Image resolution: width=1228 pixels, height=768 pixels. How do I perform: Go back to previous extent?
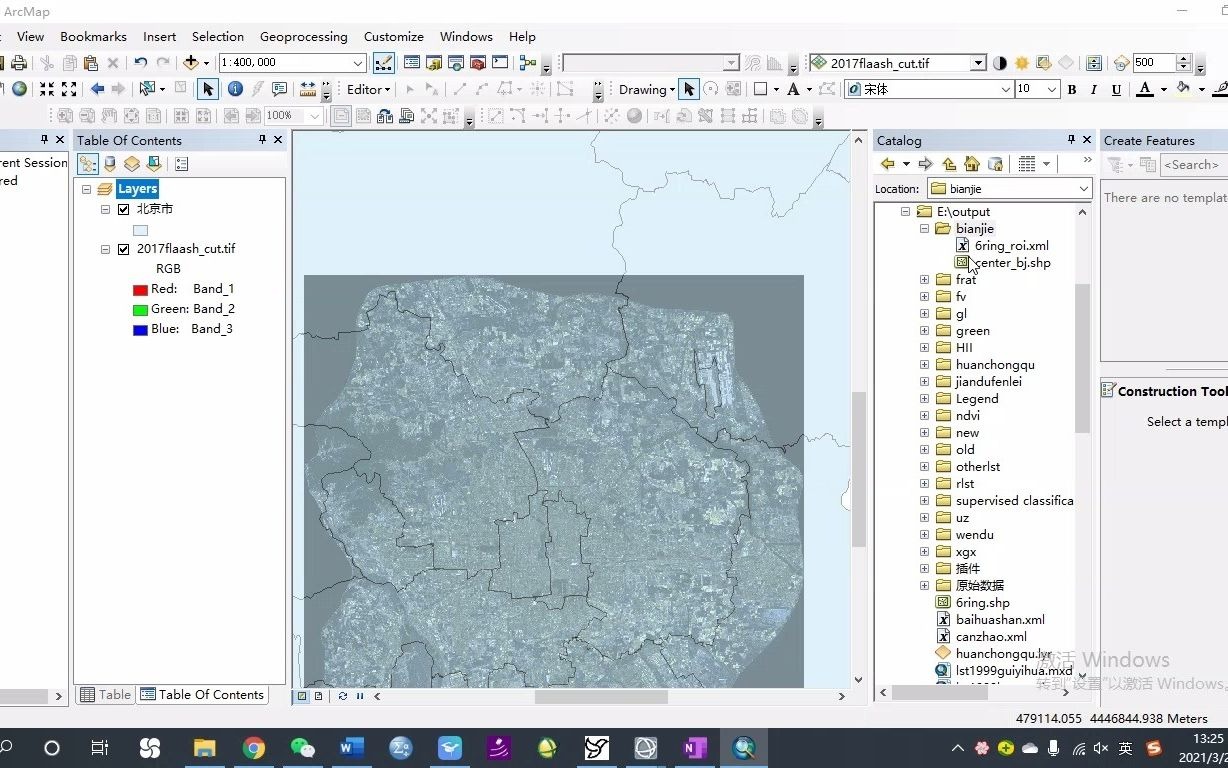tap(97, 89)
